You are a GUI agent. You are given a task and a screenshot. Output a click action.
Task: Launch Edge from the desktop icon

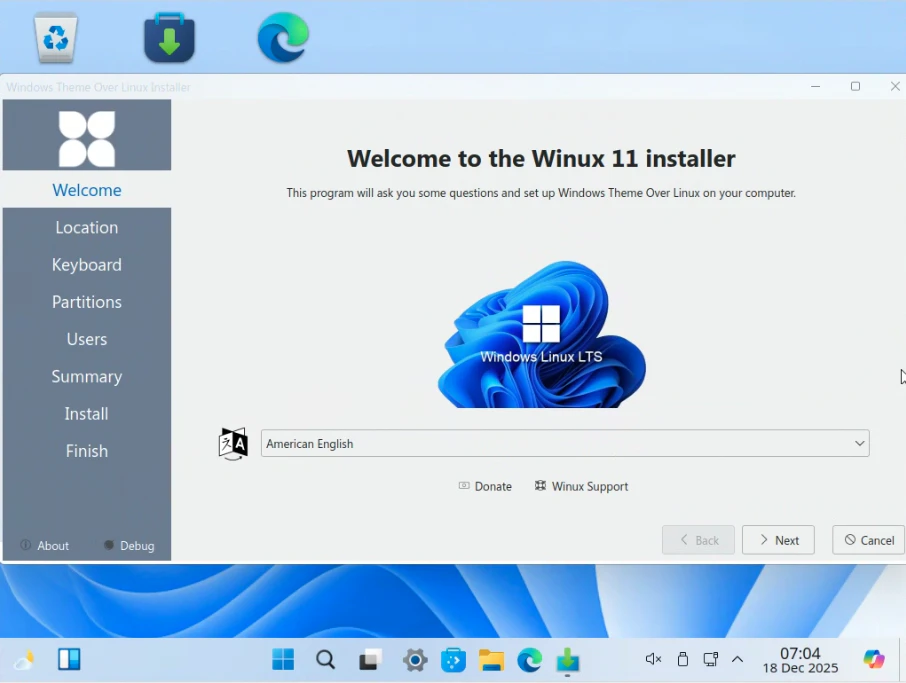click(283, 38)
